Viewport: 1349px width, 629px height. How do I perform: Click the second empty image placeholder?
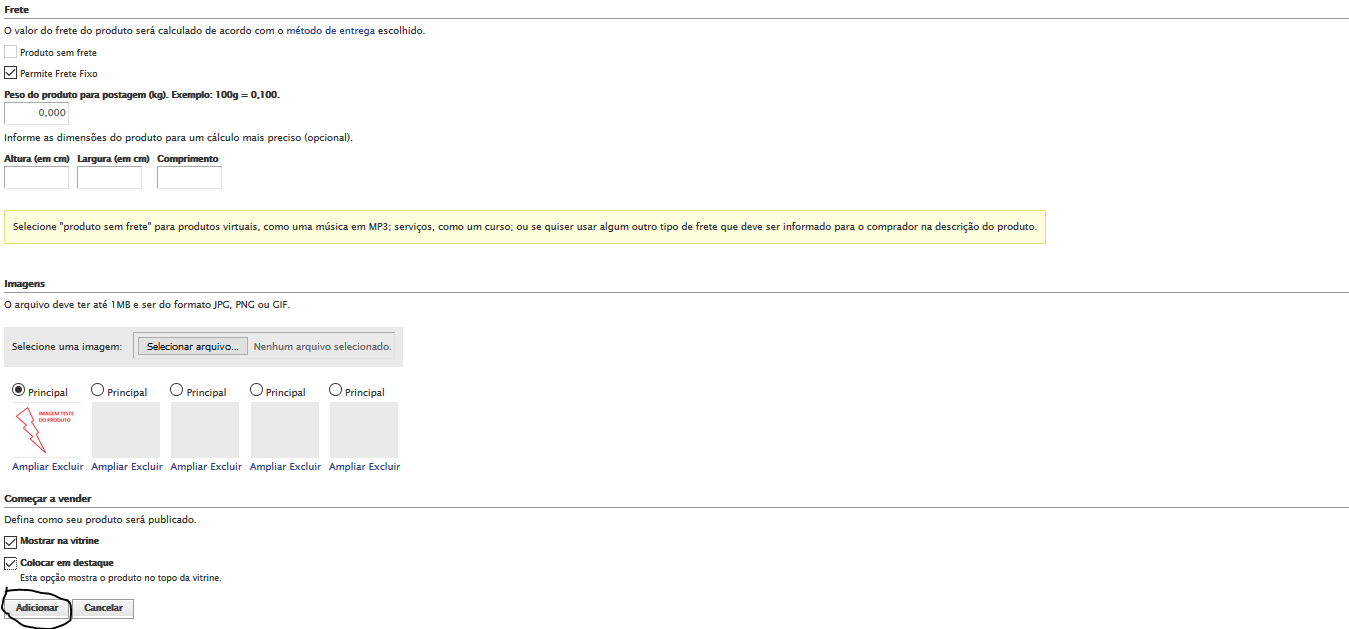tap(205, 430)
